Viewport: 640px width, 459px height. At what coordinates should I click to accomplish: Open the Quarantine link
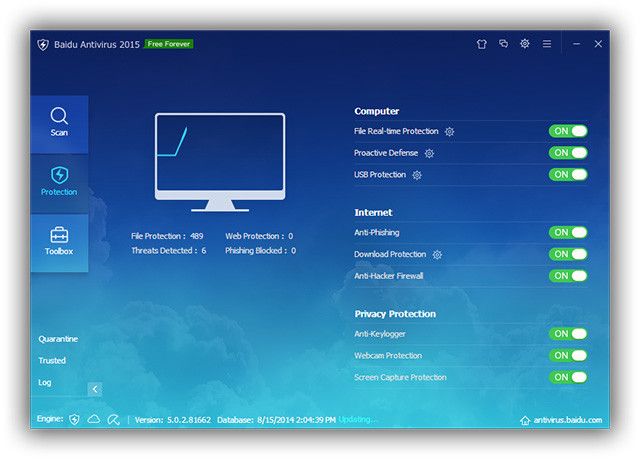58,339
